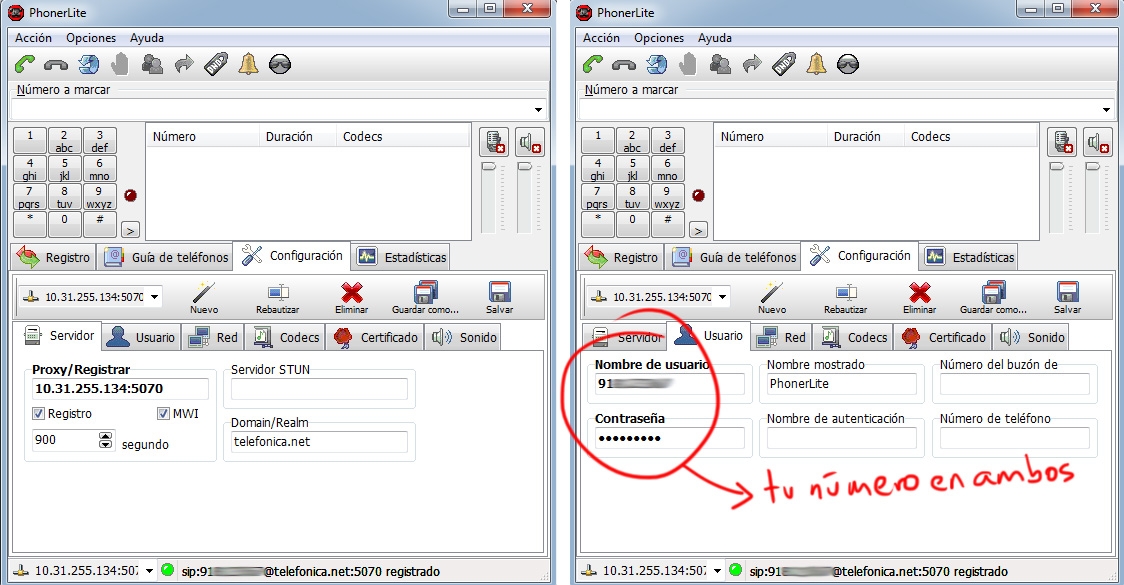
Task: Open Número a marcar dropdown in left window
Action: click(x=538, y=110)
